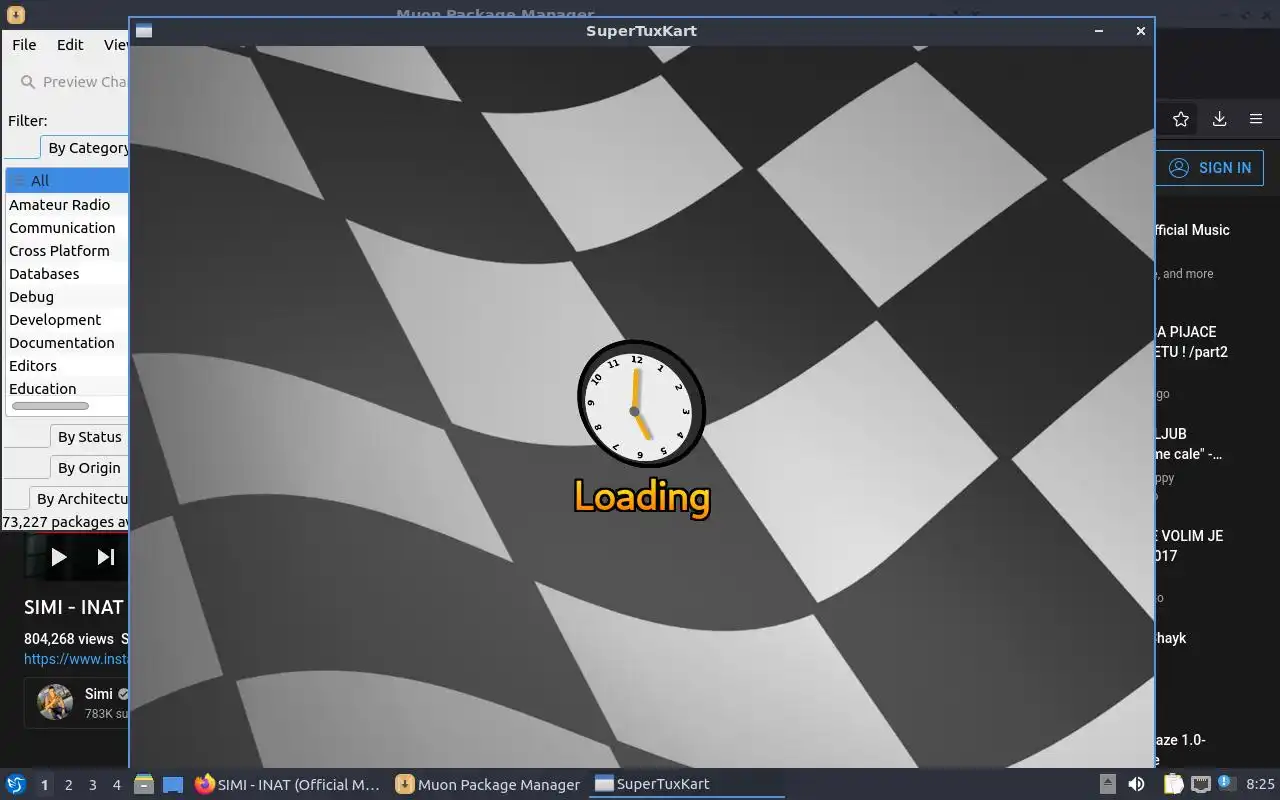
Task: Switch to Firefox SIMI - INAT taskbar entry
Action: click(x=288, y=785)
